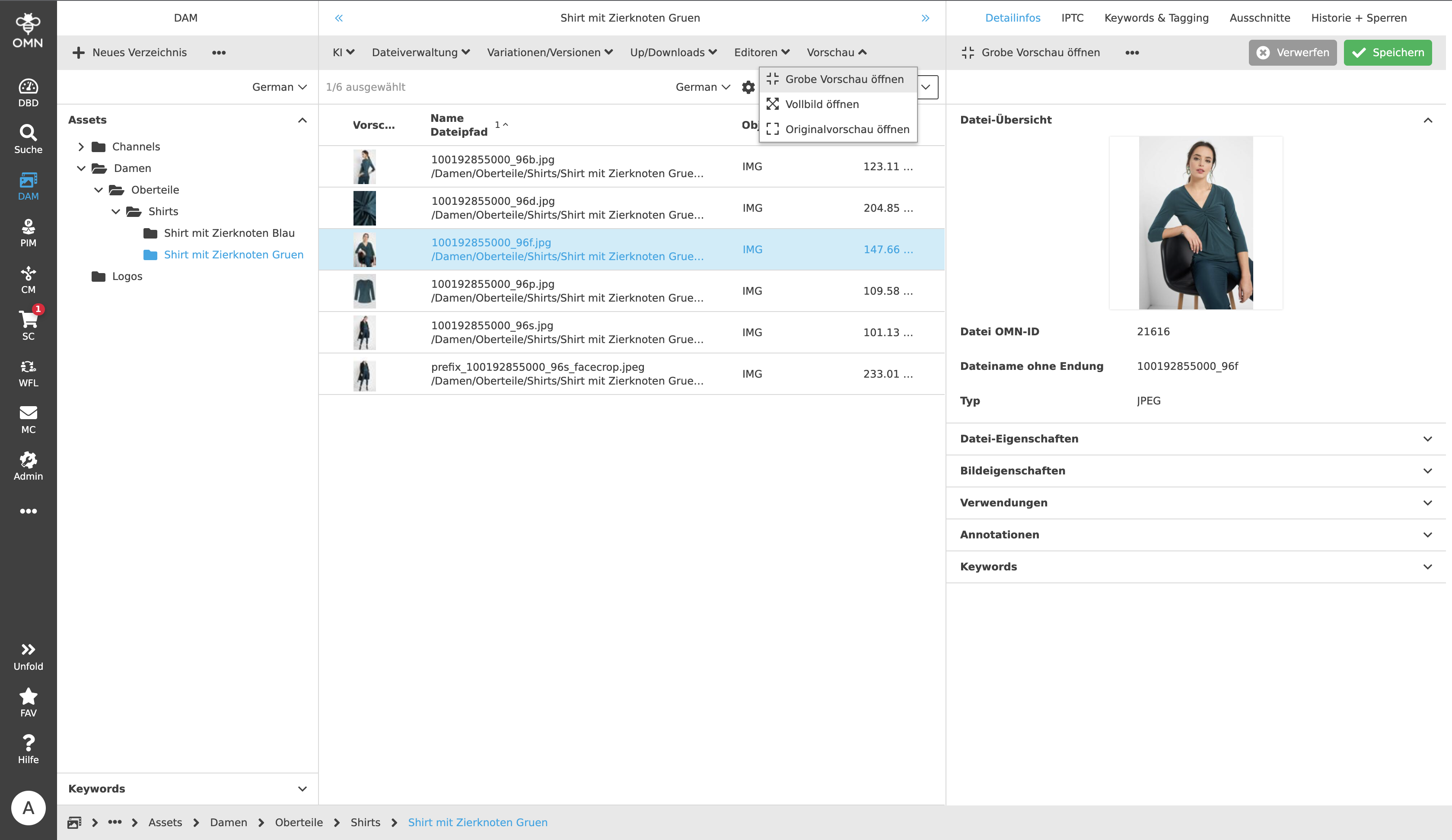Select Vollbild öffnen from the Vorschau menu
The image size is (1452, 840).
tap(821, 104)
